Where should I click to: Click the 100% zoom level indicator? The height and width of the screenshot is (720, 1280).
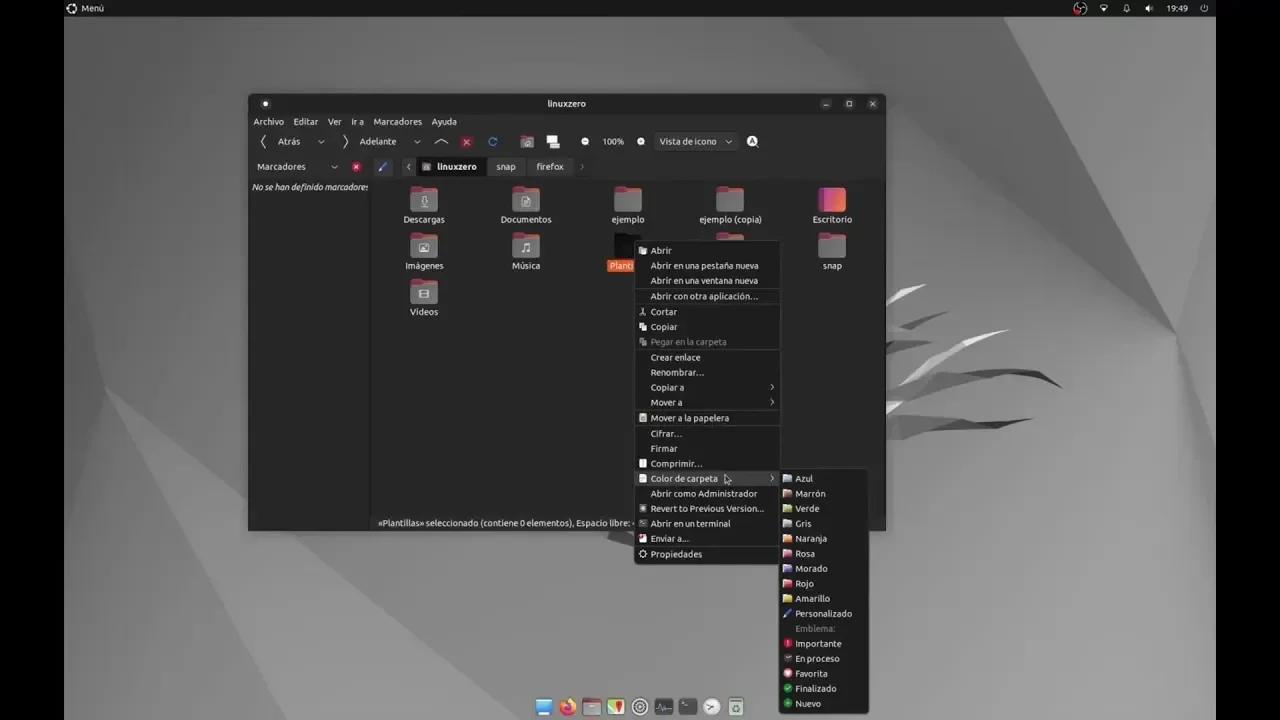coord(613,141)
